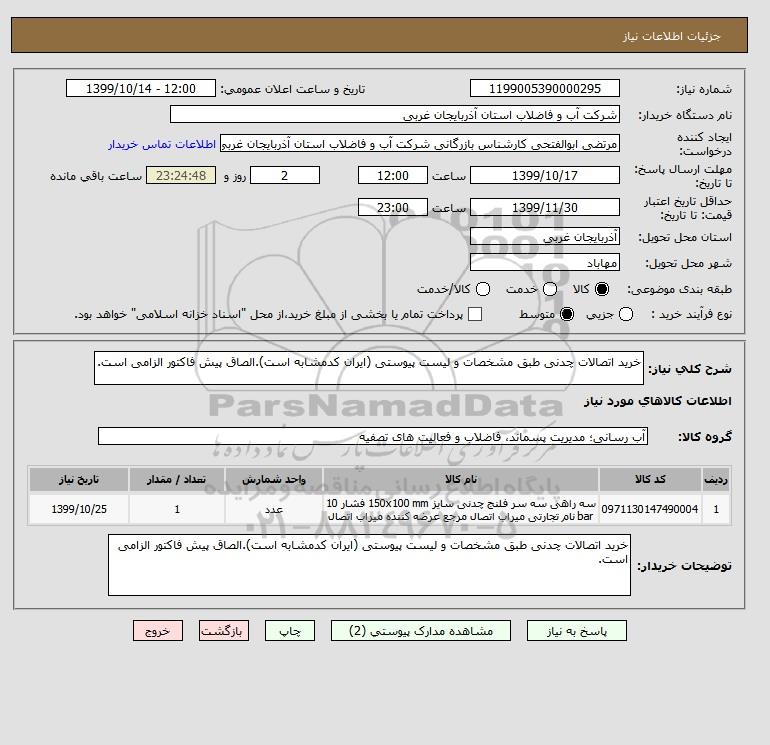Image resolution: width=770 pixels, height=745 pixels.
Task: Click the شرح کلی نیاز description box
Action: (x=369, y=368)
